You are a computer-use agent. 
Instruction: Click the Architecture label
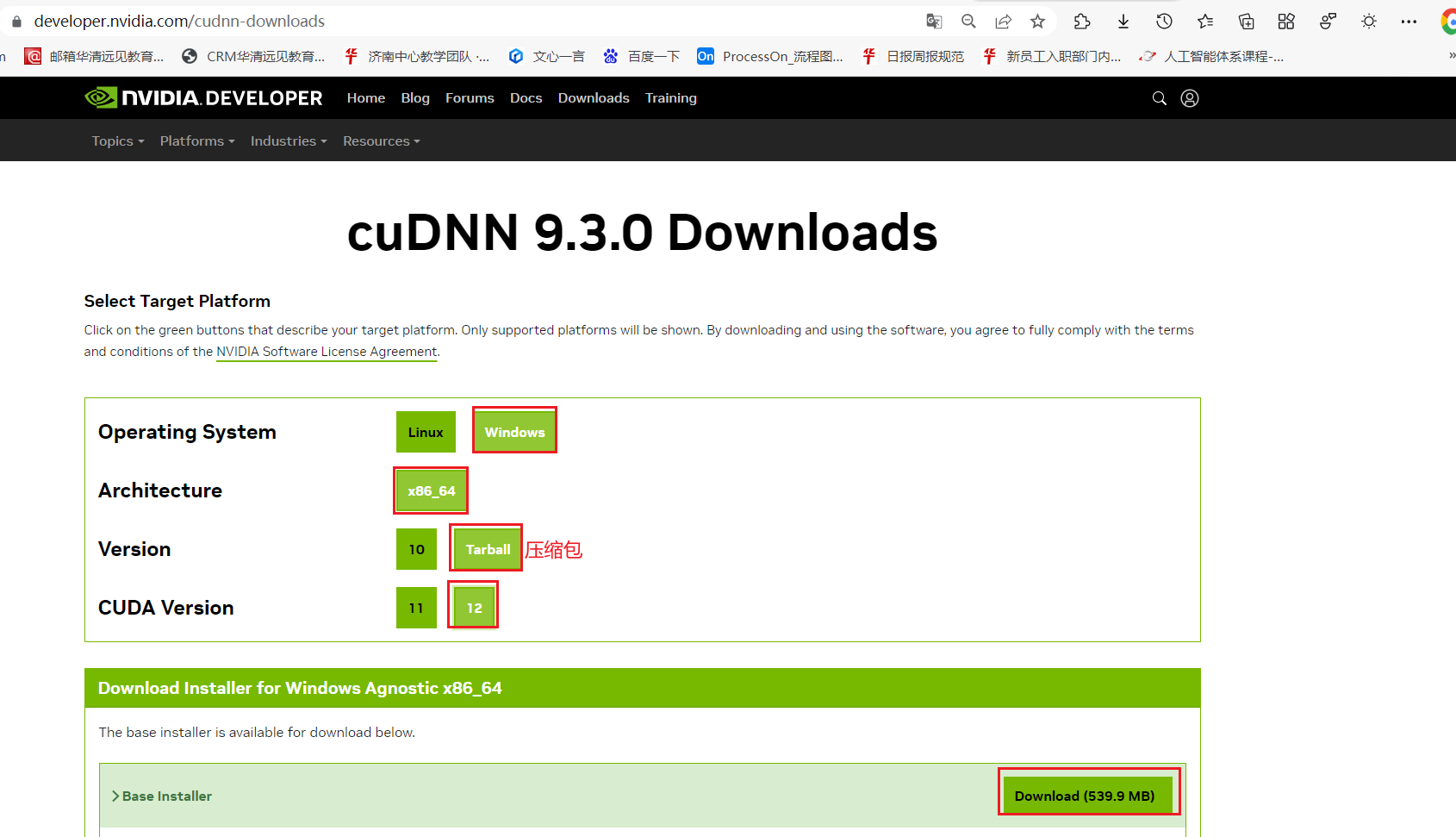coord(160,490)
